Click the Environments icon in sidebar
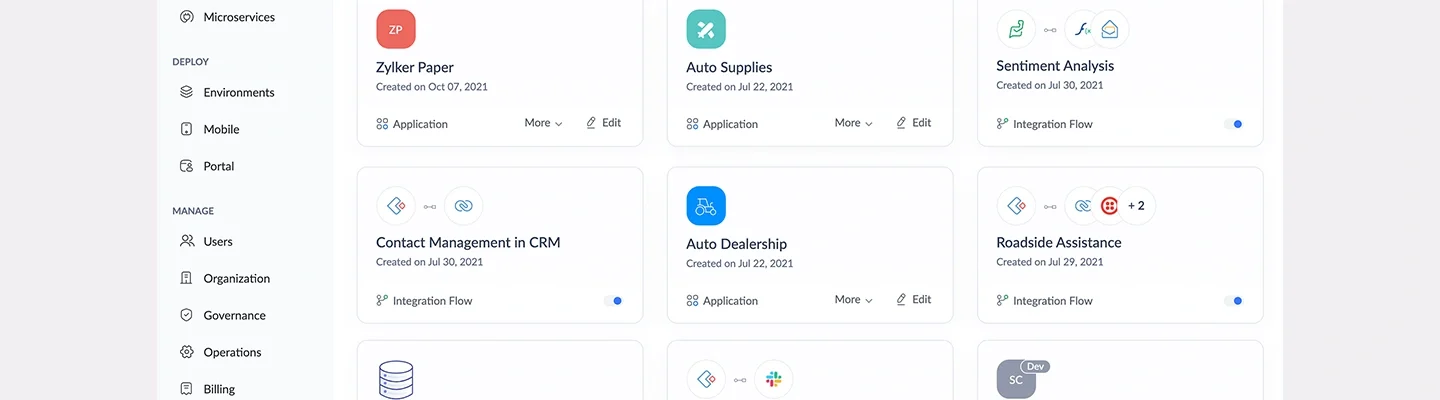 point(186,92)
